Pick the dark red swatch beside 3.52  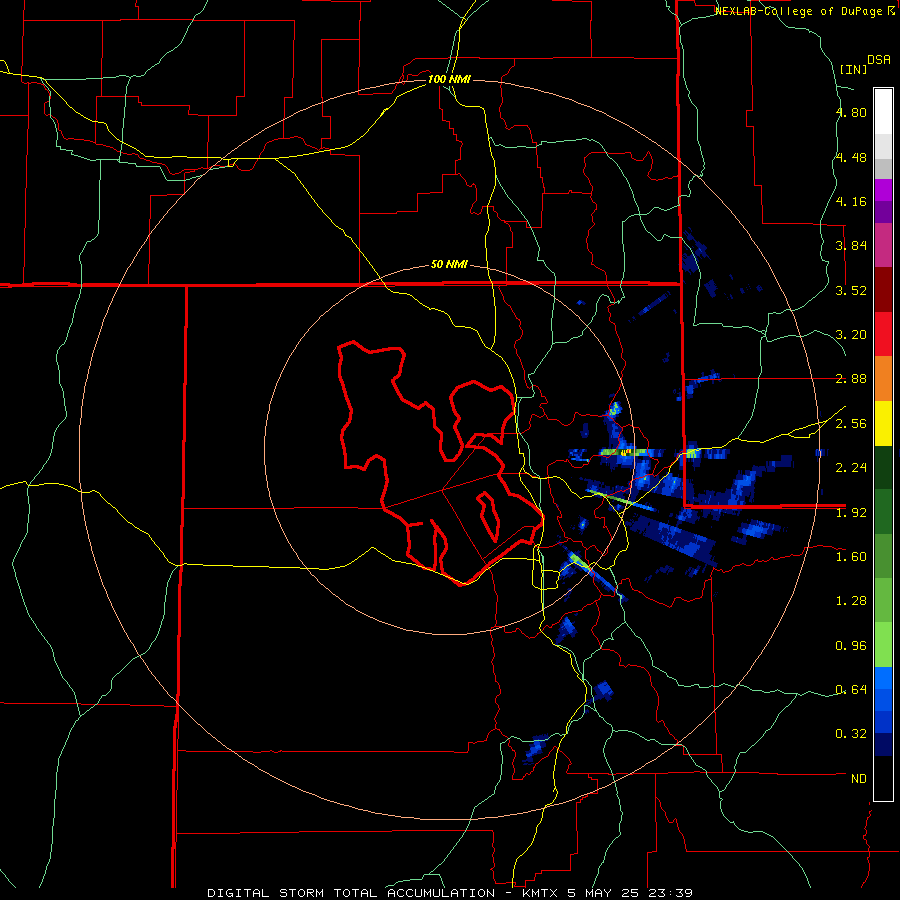pos(883,290)
